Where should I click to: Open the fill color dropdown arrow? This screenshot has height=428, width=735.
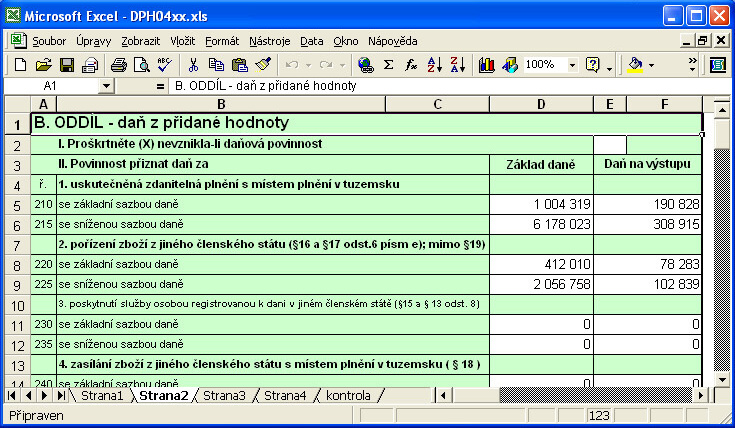651,65
